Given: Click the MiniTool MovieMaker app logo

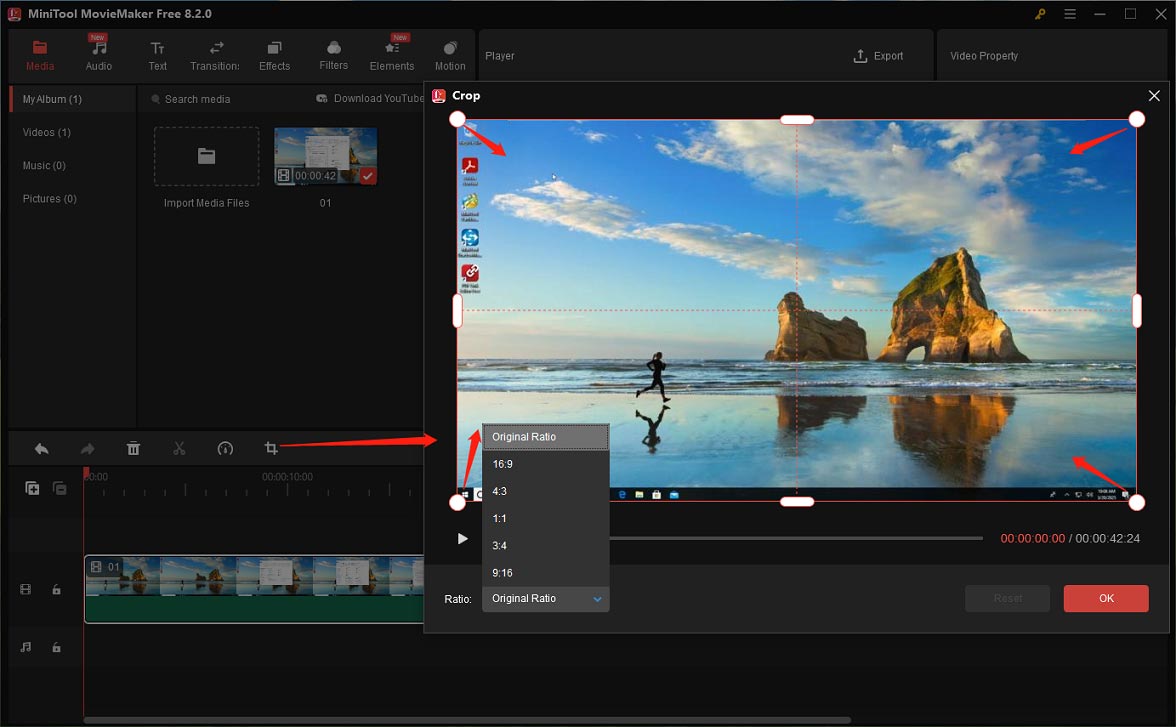Looking at the screenshot, I should (x=14, y=14).
